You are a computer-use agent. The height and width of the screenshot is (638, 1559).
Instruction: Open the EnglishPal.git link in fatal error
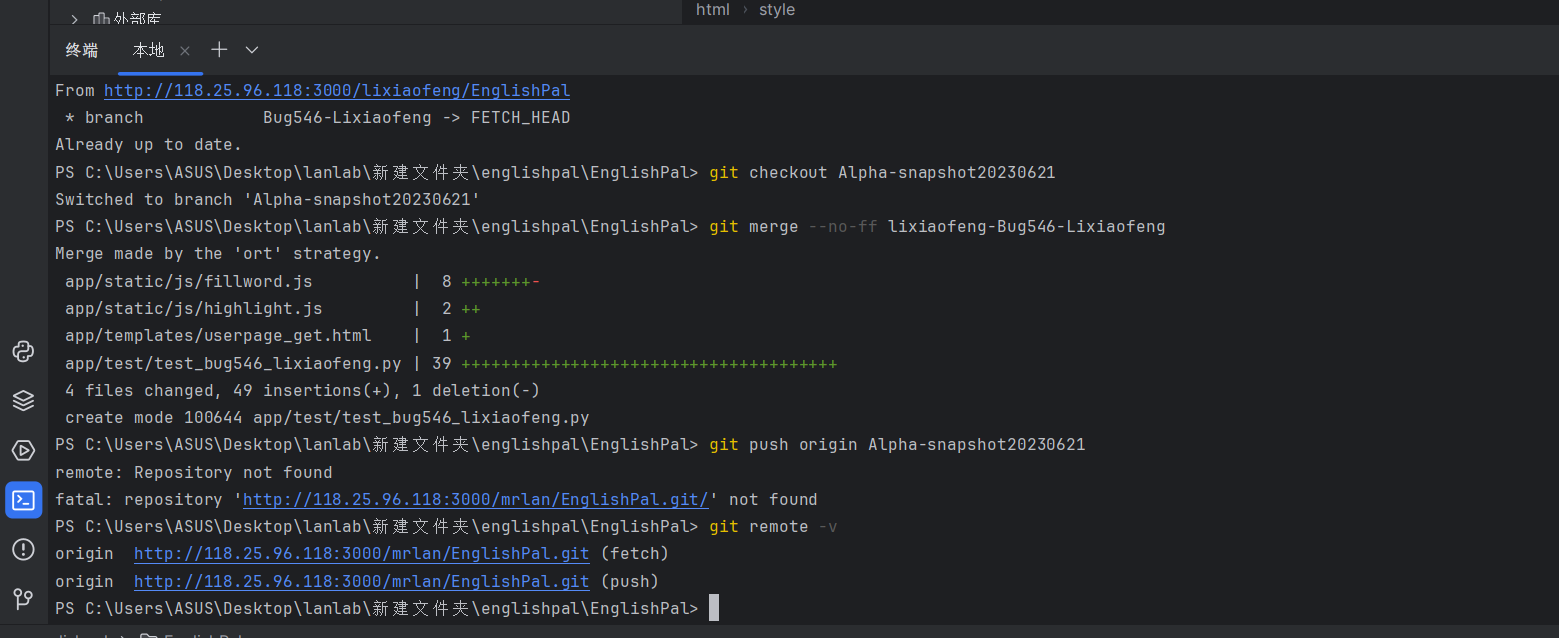click(x=475, y=499)
